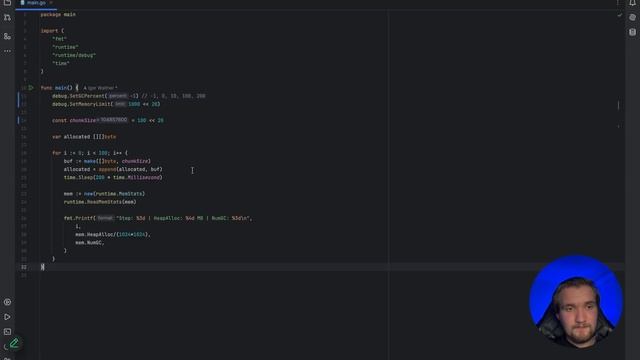Click the time.Sleep(200 * time.Millisecond) line
This screenshot has width=640, height=360.
pyautogui.click(x=113, y=178)
